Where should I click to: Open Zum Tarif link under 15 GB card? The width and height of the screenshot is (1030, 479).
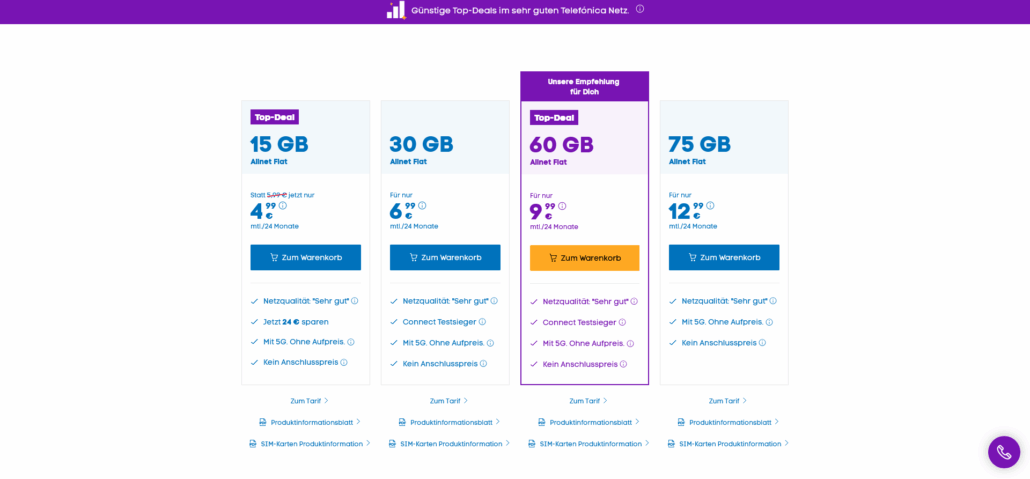click(x=309, y=401)
